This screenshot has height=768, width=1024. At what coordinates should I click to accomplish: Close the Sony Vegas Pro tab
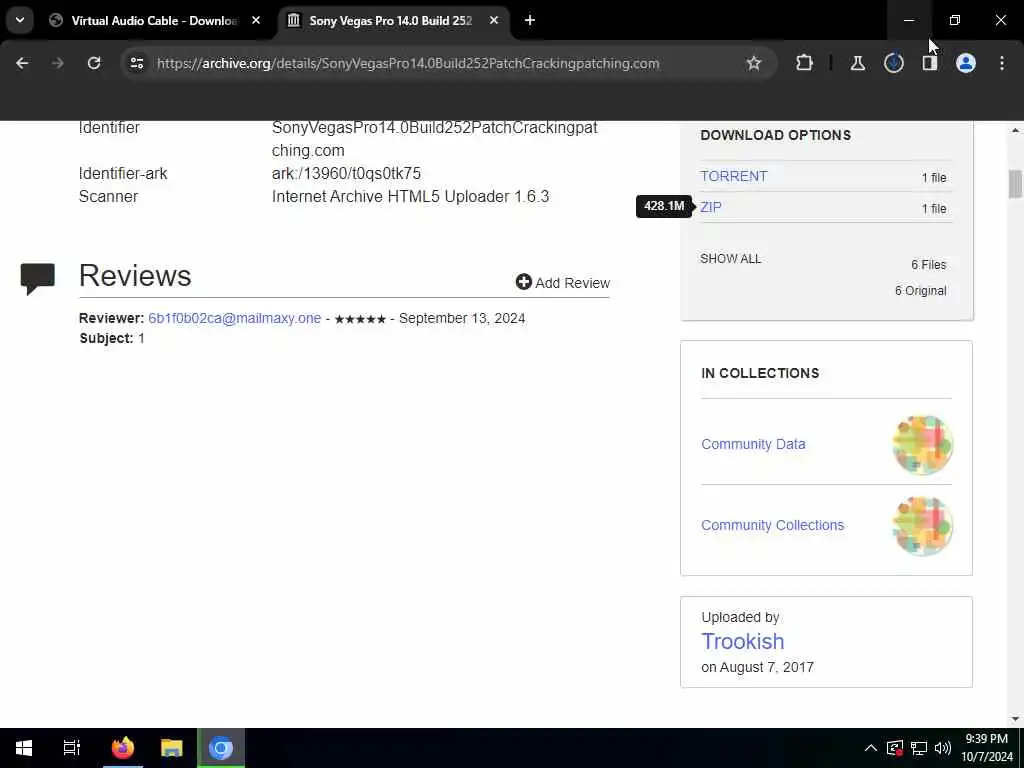click(x=494, y=21)
